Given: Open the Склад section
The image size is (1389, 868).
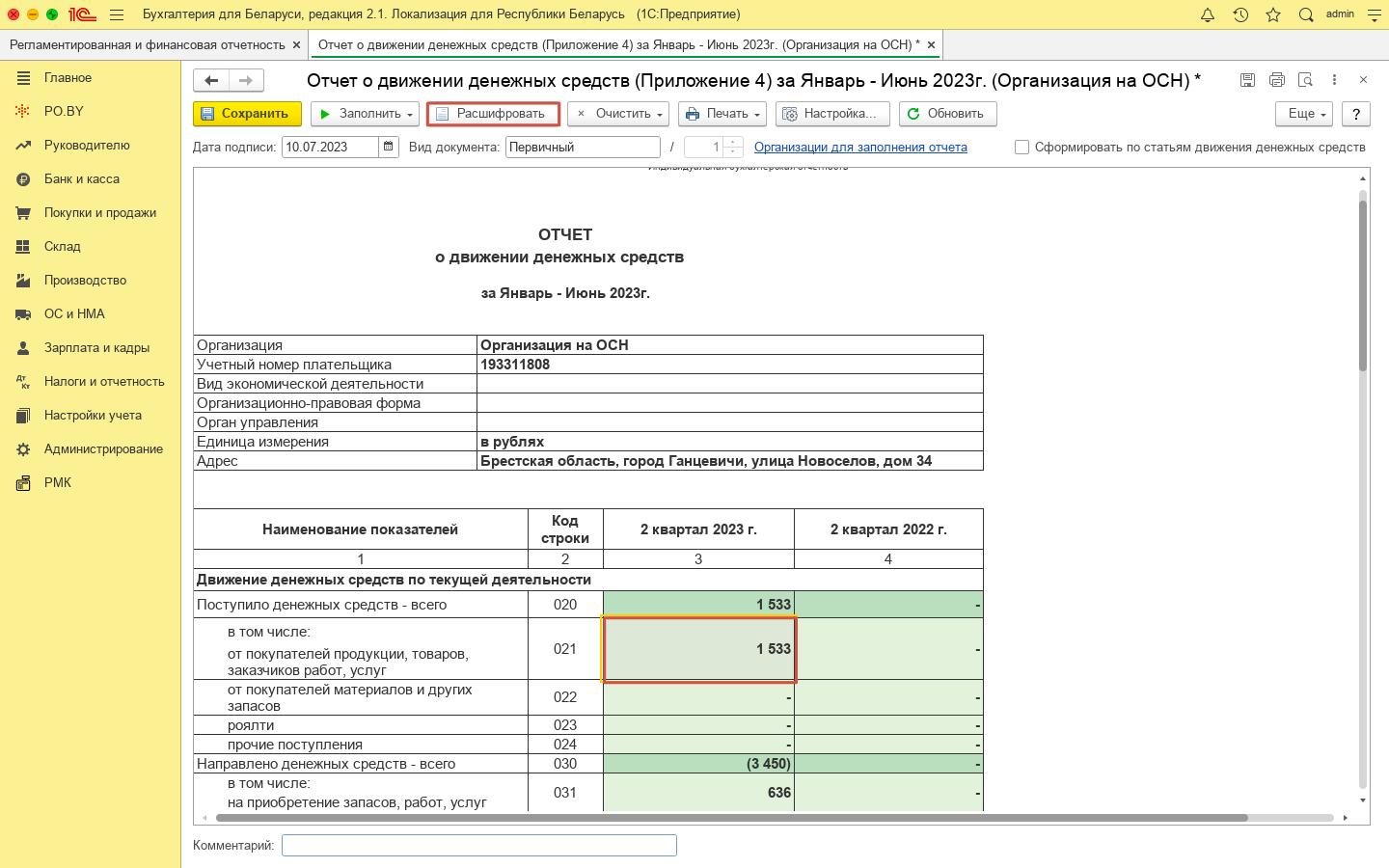Looking at the screenshot, I should 90,246.
